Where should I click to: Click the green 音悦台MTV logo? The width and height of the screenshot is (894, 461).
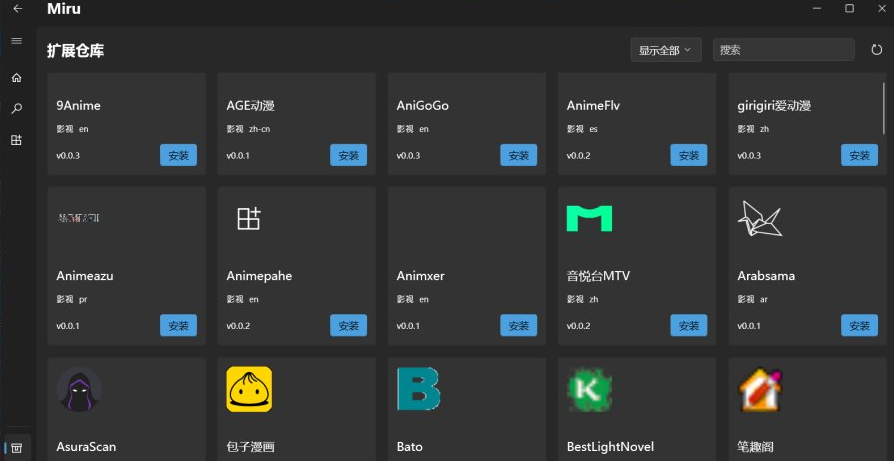[x=589, y=219]
